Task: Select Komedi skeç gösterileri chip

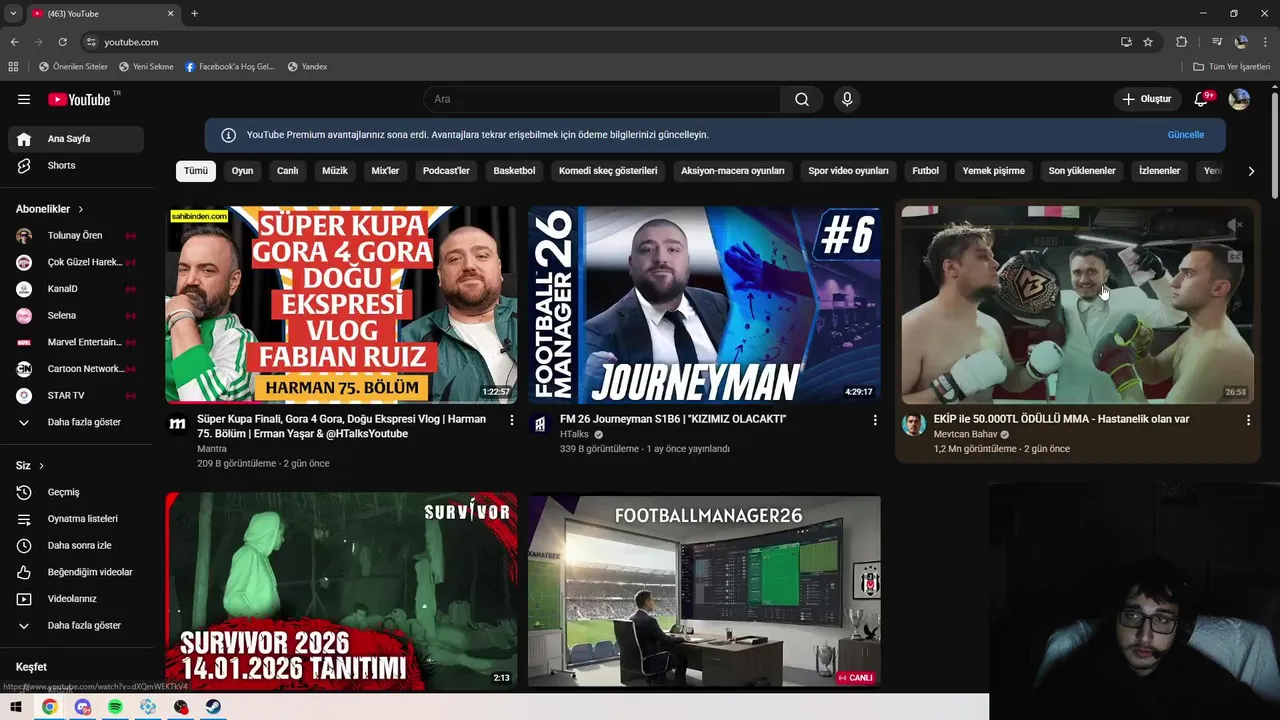Action: [608, 171]
